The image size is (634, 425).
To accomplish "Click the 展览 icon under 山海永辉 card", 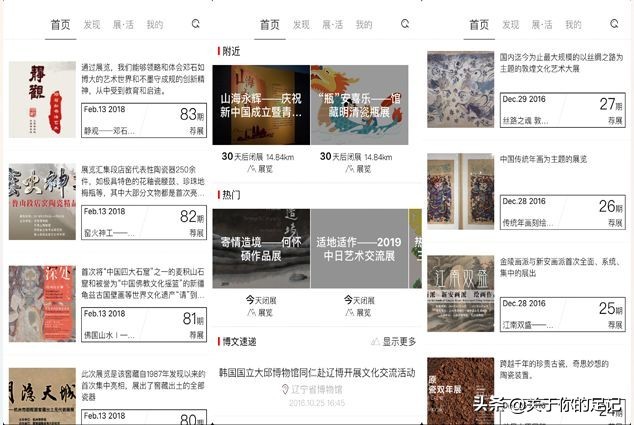I will point(252,169).
